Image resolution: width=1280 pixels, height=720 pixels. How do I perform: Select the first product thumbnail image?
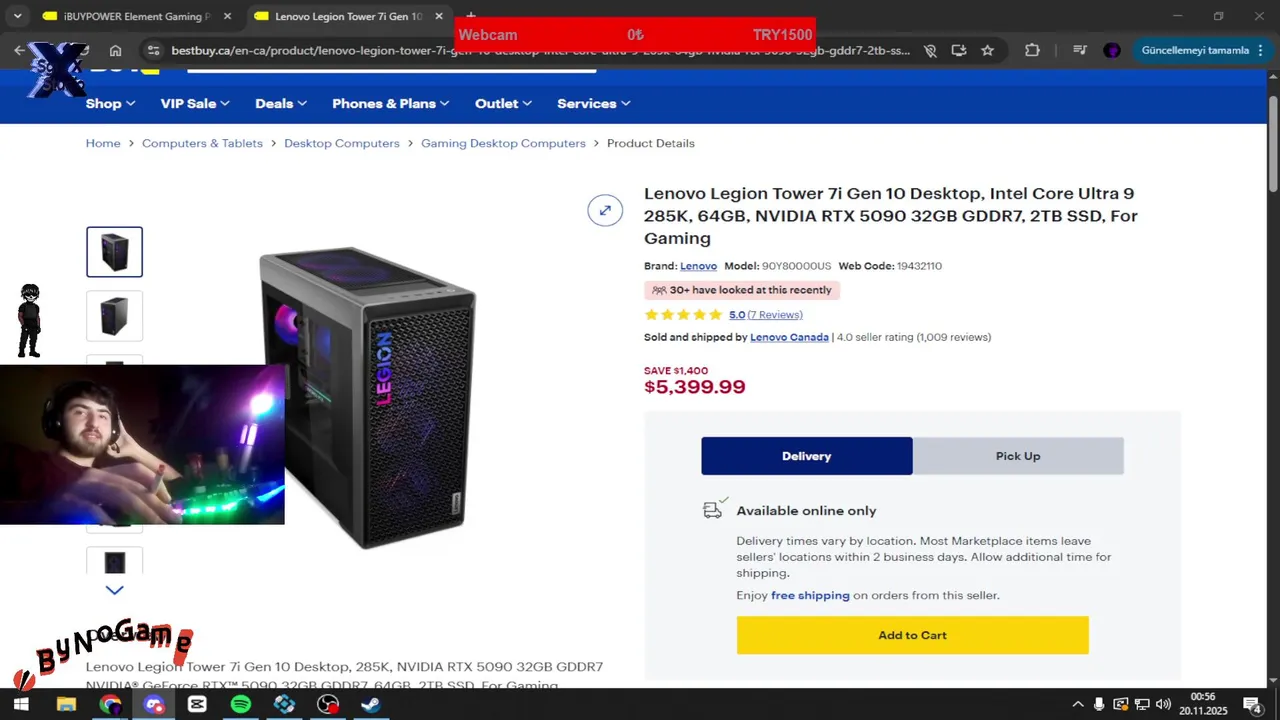[x=115, y=252]
